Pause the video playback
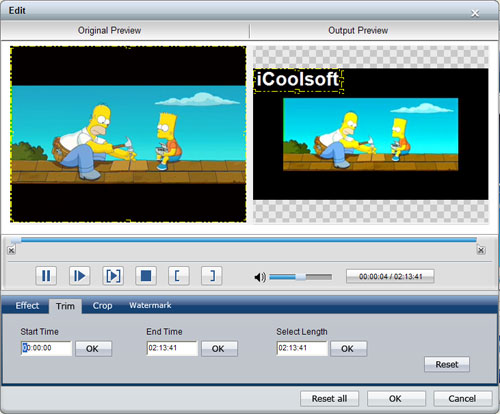 46,276
